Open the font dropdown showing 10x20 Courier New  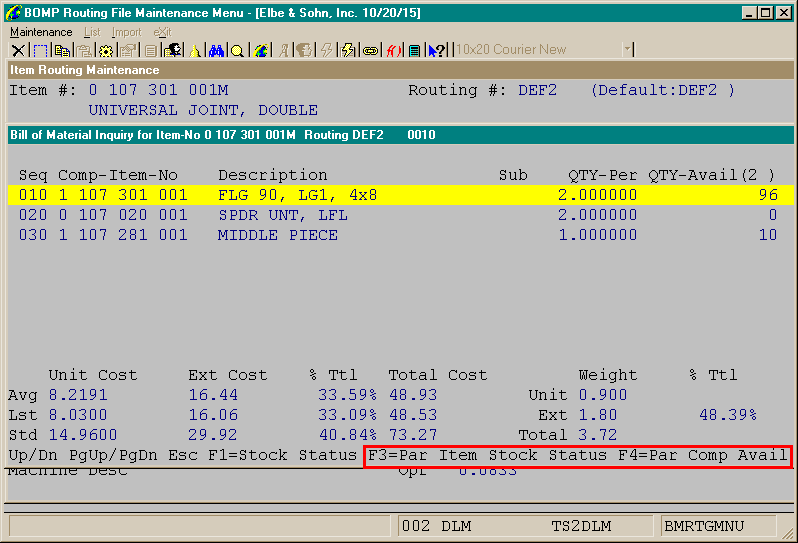tap(627, 49)
